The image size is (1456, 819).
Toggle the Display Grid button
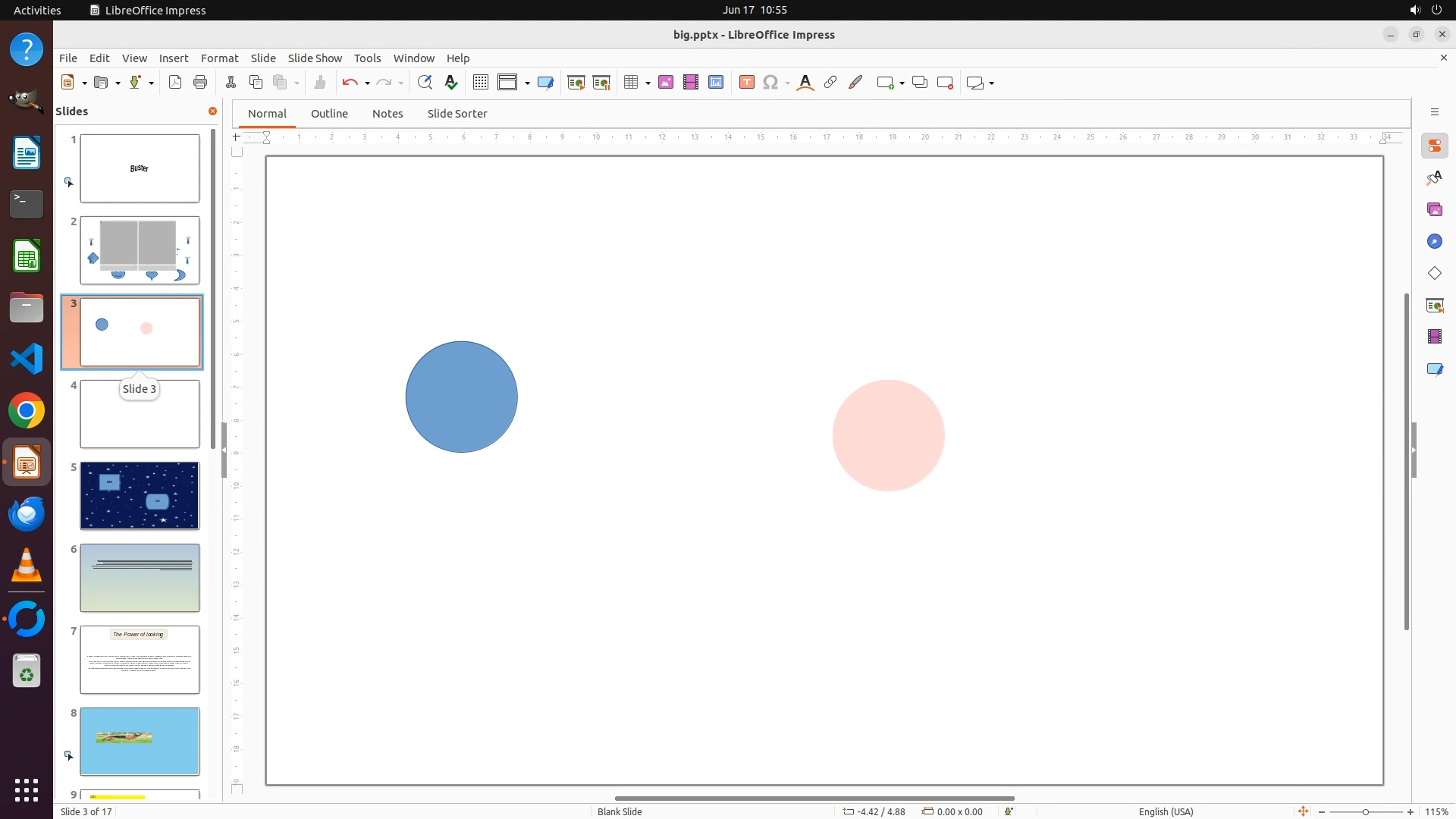click(480, 83)
